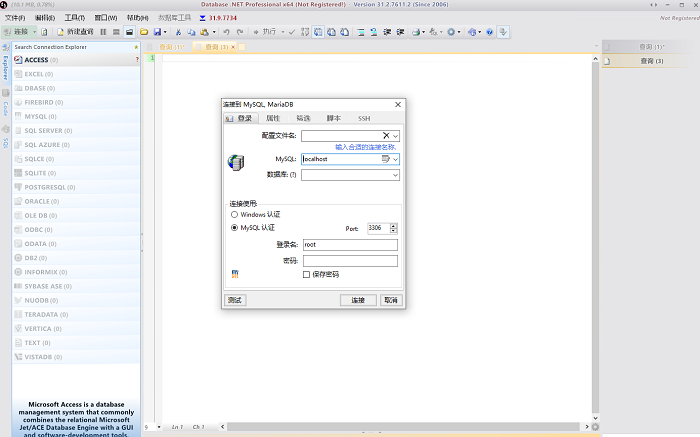Screen dimensions: 700x437
Task: Cut with the scissors icon
Action: coord(178,32)
